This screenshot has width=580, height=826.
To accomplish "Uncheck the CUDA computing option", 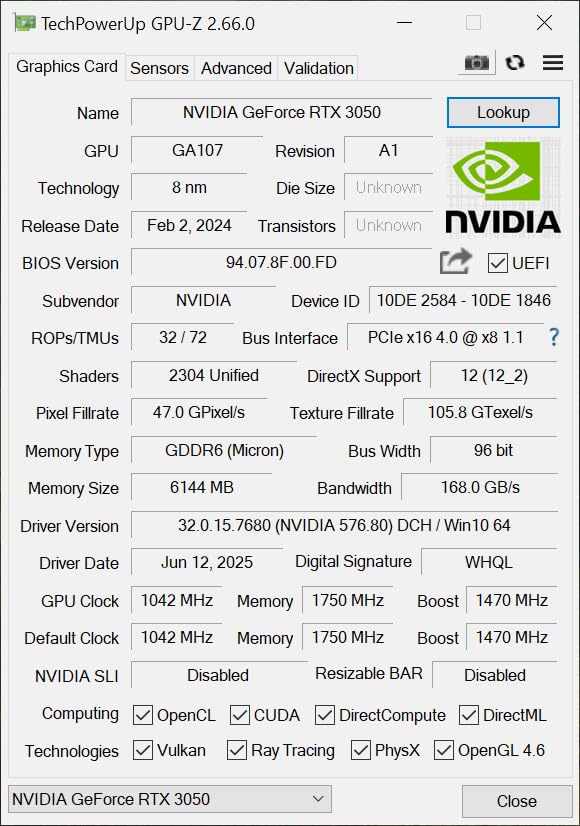I will 239,715.
